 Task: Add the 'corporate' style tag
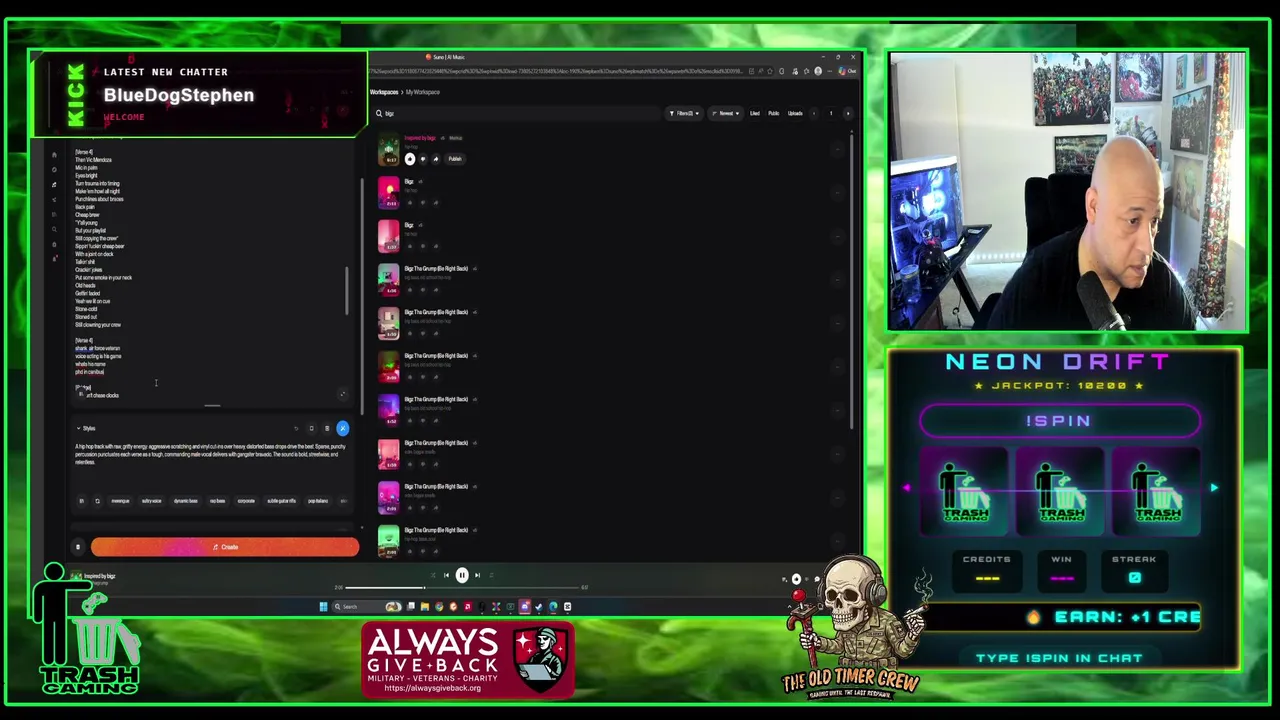click(246, 501)
